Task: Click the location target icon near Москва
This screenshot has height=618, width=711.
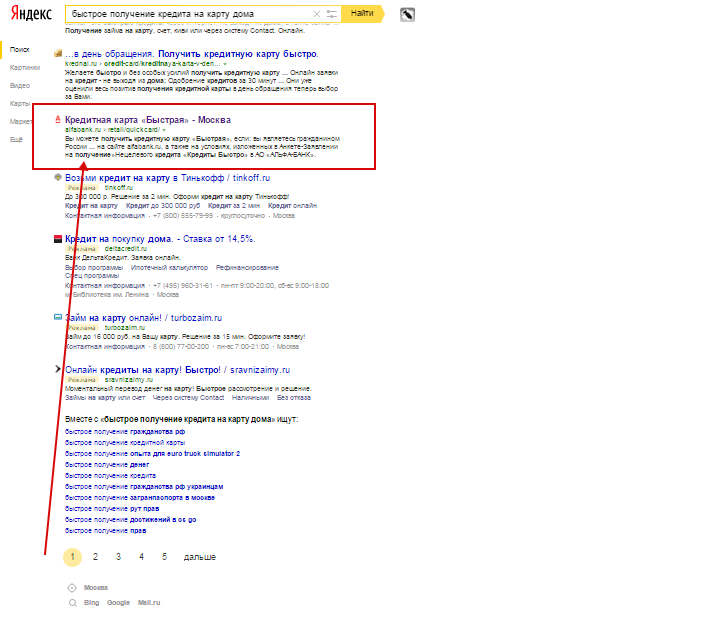Action: click(x=72, y=588)
